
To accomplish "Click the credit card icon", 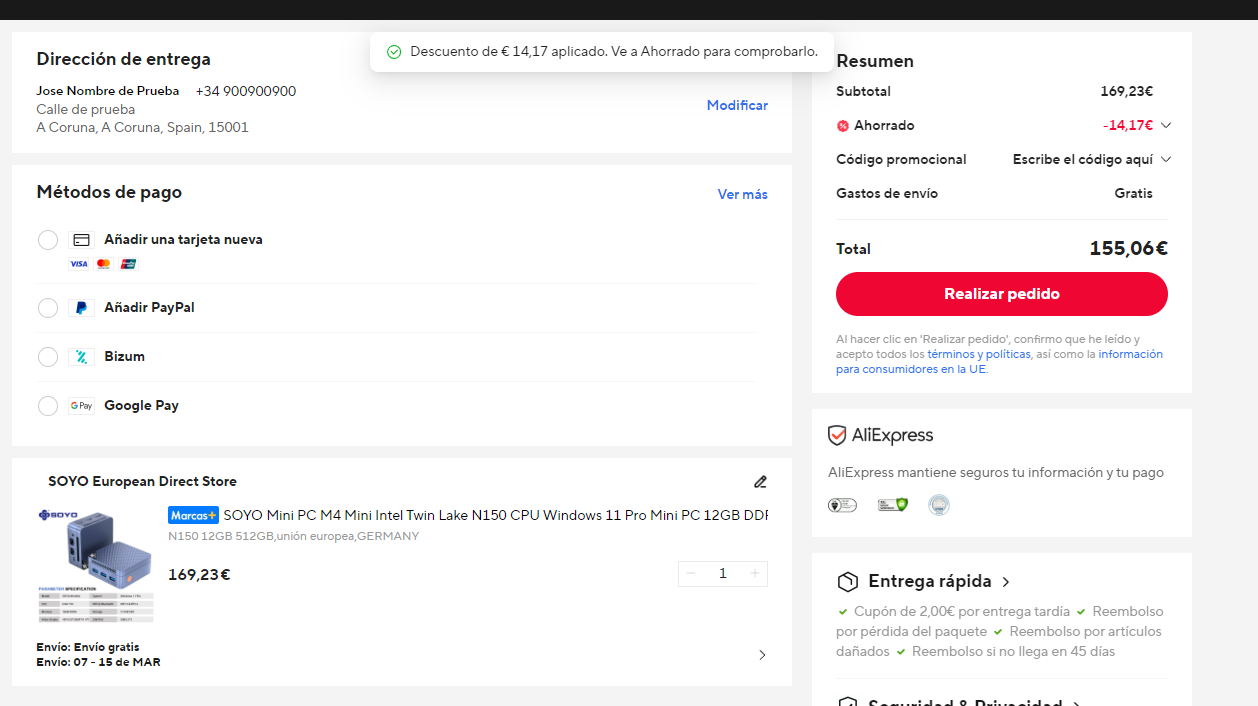I will (81, 240).
